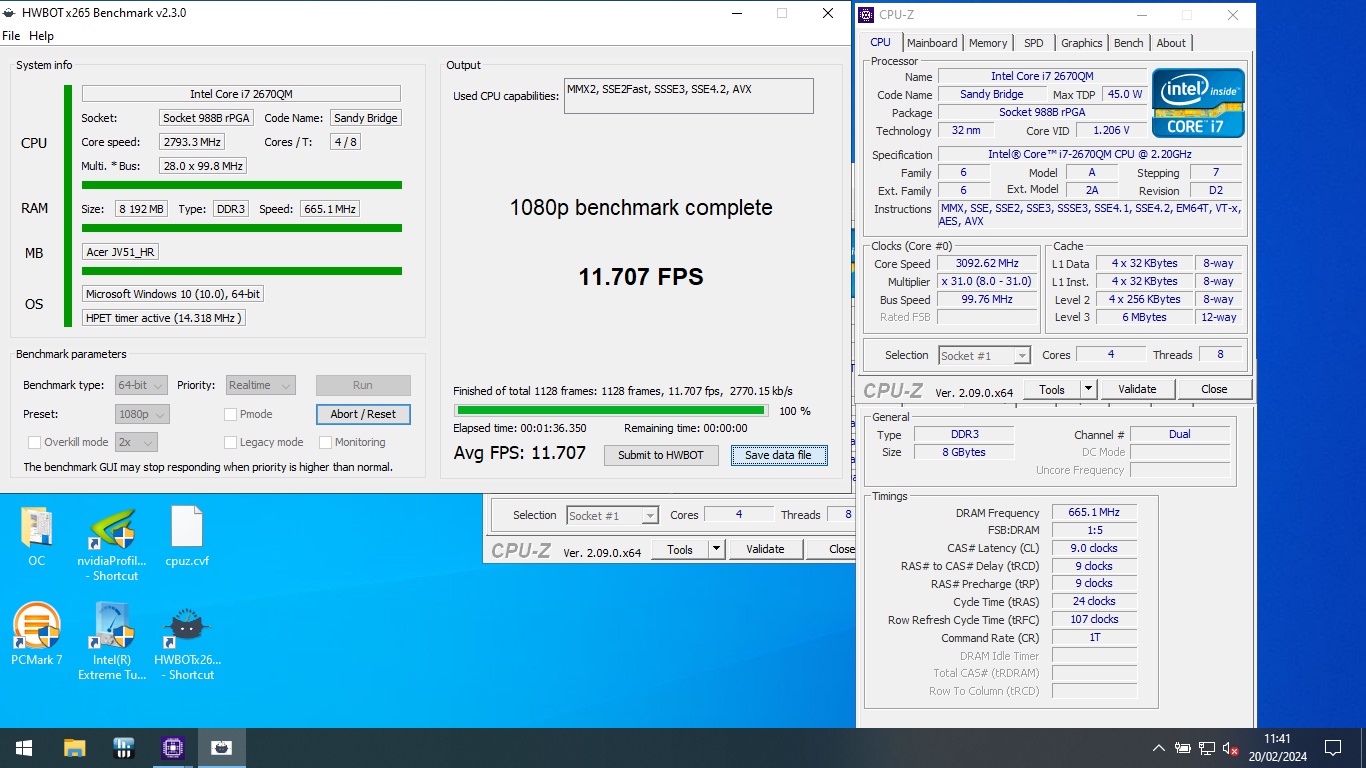The height and width of the screenshot is (768, 1366).
Task: Select the cpuz.cvf file icon
Action: point(187,538)
